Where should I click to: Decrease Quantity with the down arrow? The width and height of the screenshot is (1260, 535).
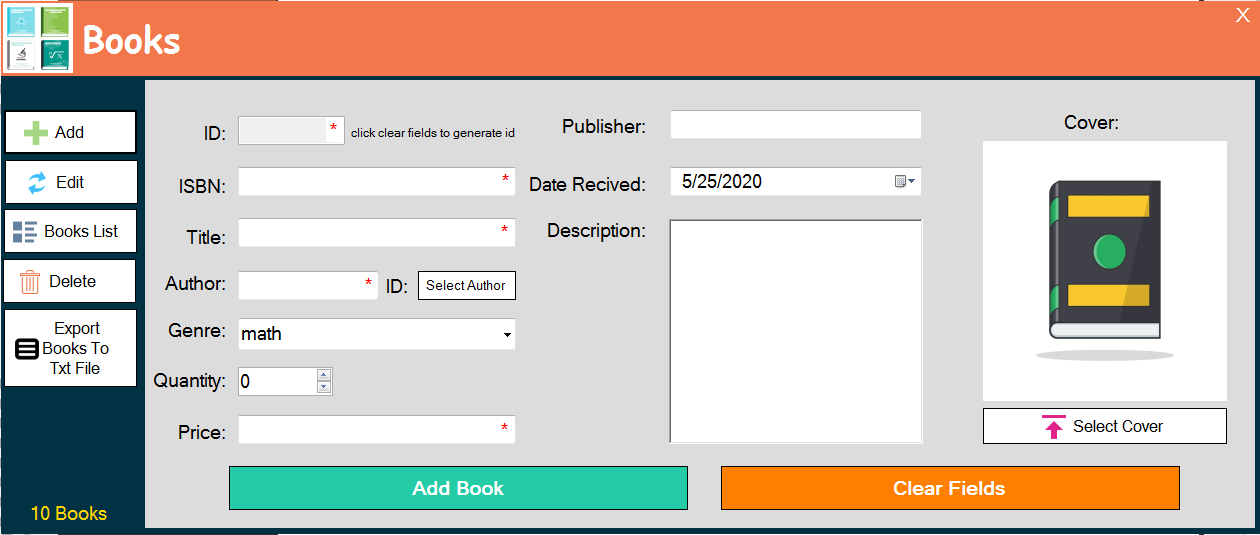(x=324, y=387)
